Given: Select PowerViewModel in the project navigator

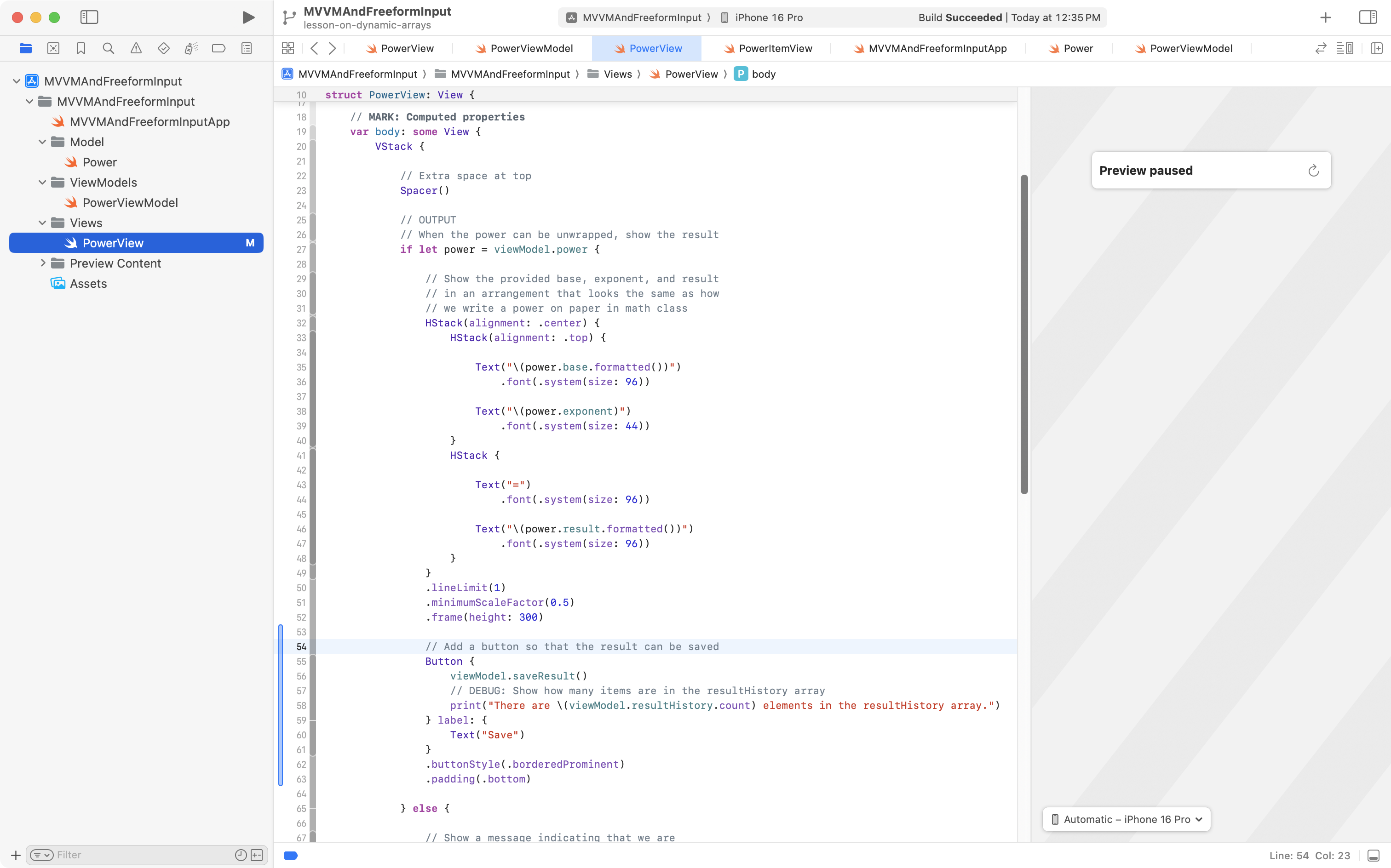Looking at the screenshot, I should pos(130,203).
